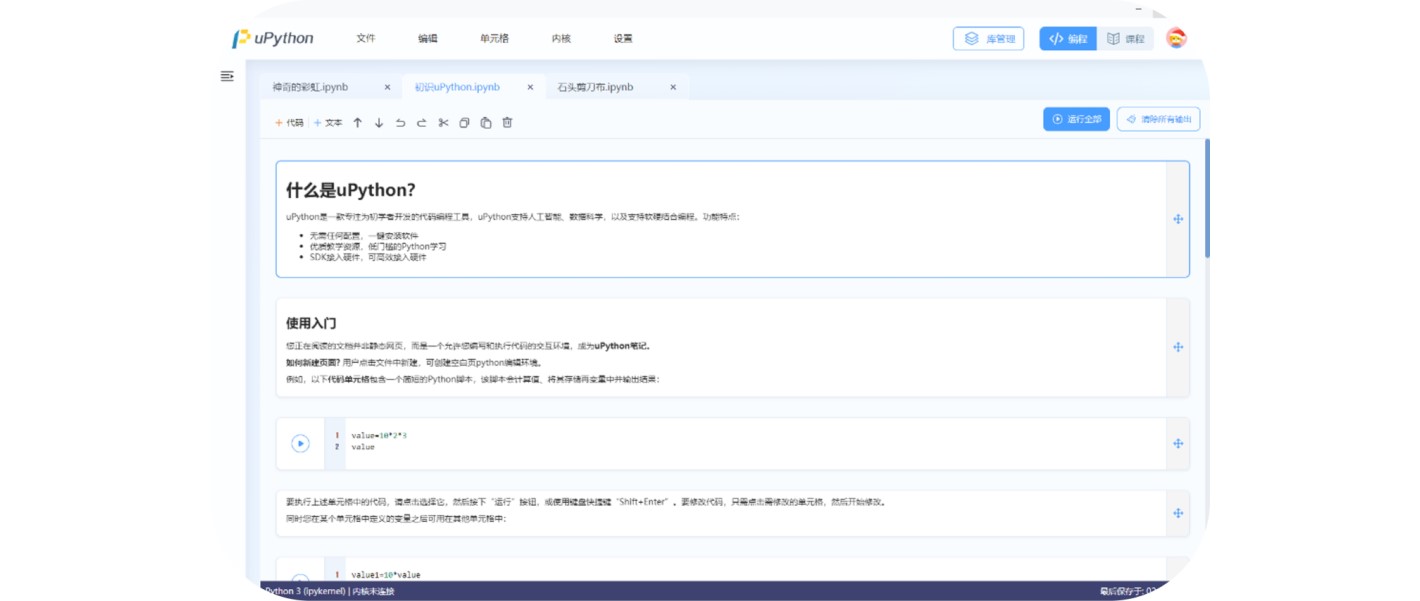This screenshot has width=1420, height=601.
Task: Switch to the 石头剪刀布.ipynb tab
Action: (595, 87)
